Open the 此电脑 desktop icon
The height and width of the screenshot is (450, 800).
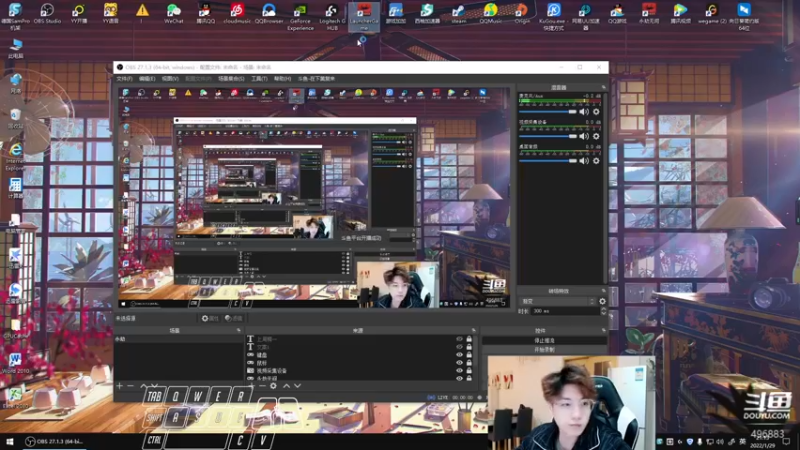[x=15, y=48]
